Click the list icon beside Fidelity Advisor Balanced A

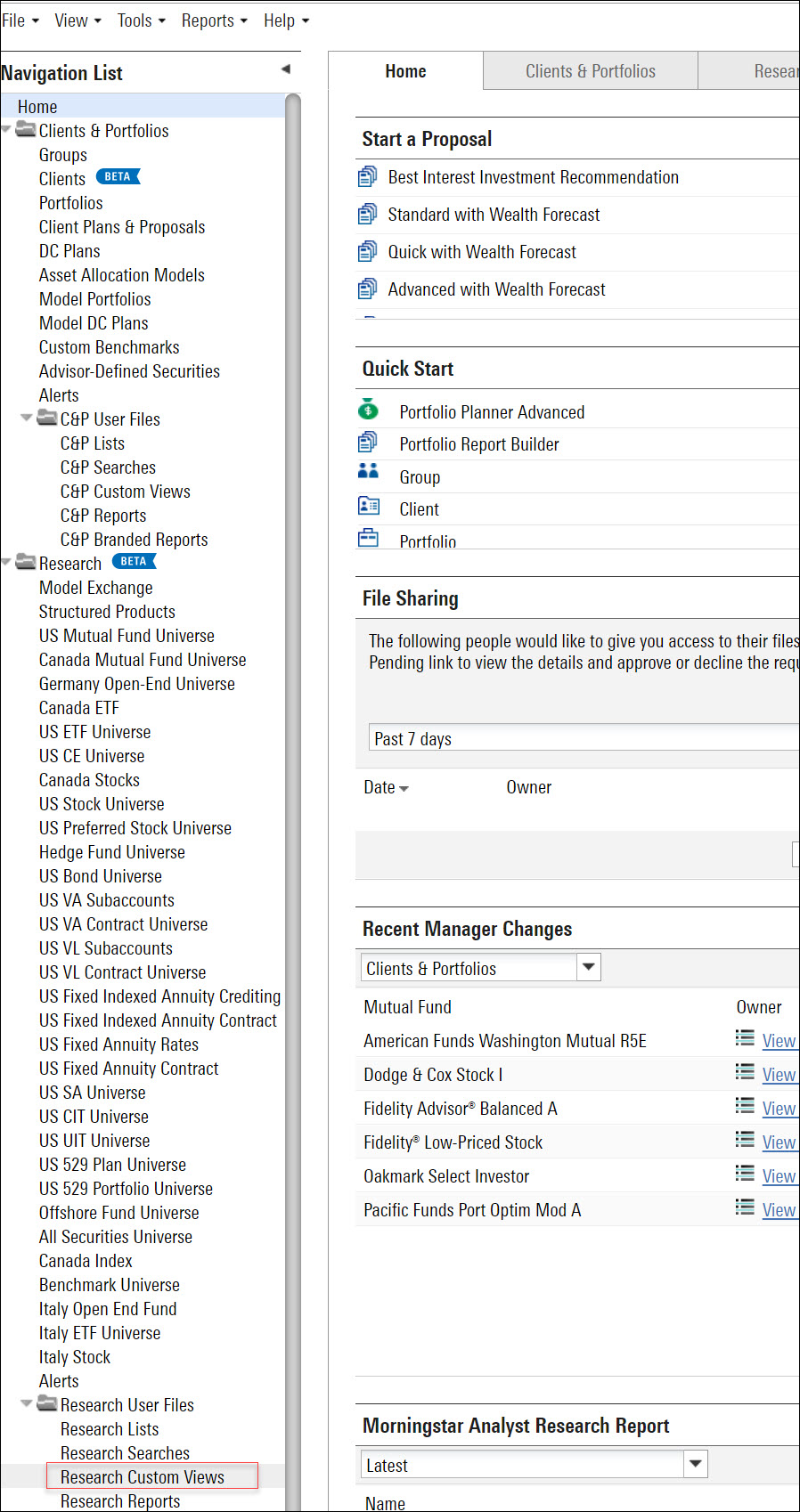tap(745, 1105)
